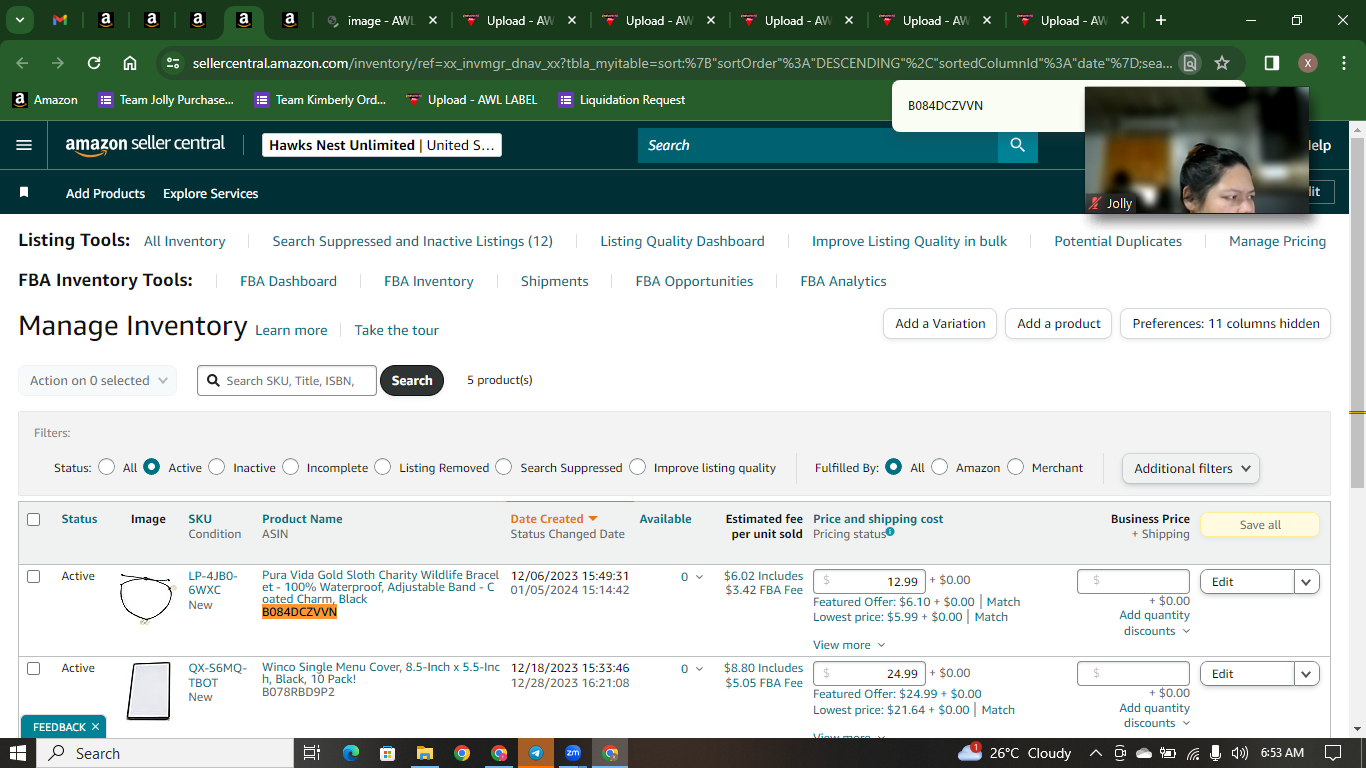The width and height of the screenshot is (1366, 768).
Task: Launch Microsoft Edge from the taskbar
Action: (350, 753)
